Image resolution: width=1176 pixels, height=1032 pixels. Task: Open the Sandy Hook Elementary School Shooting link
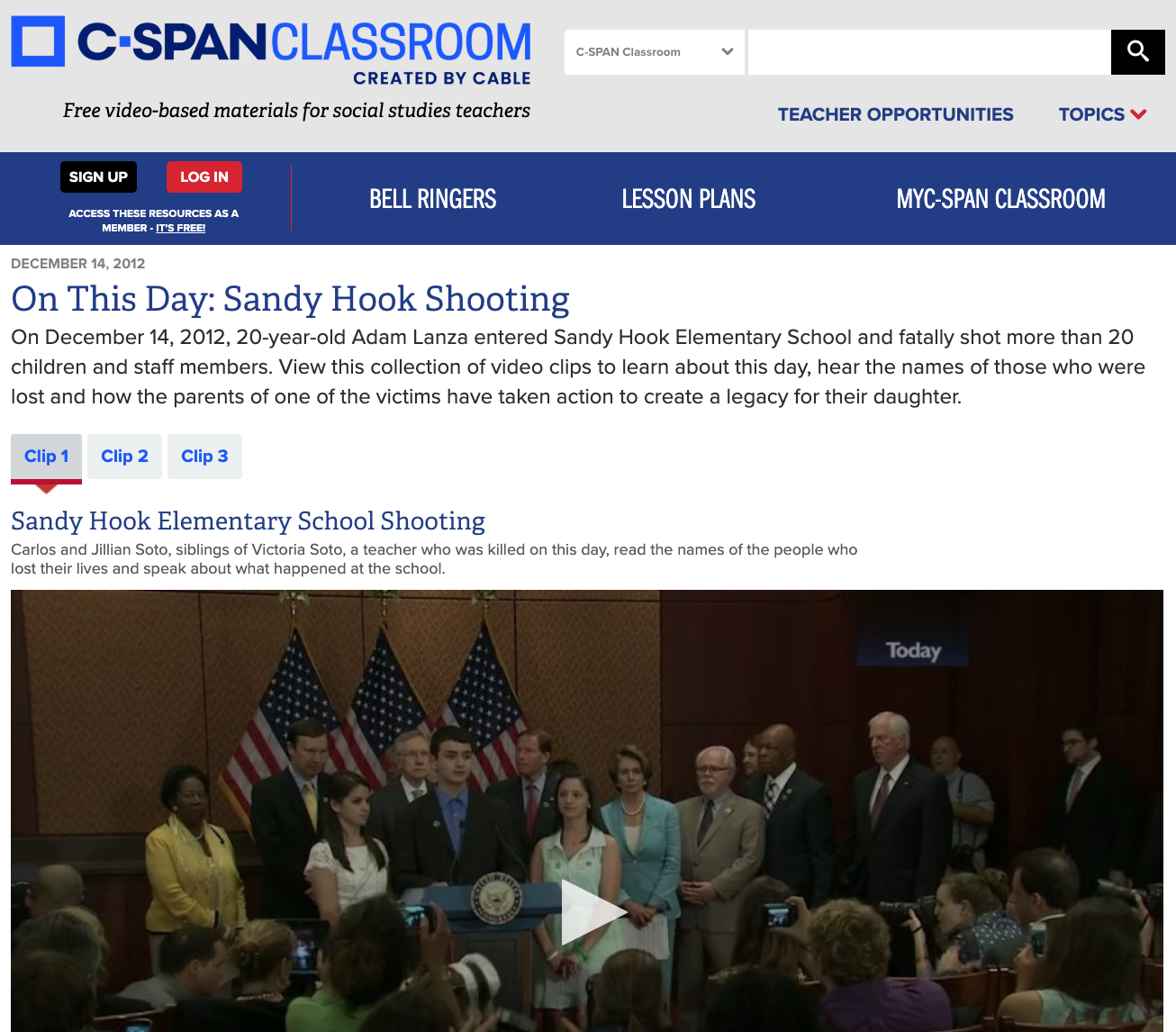pos(248,521)
